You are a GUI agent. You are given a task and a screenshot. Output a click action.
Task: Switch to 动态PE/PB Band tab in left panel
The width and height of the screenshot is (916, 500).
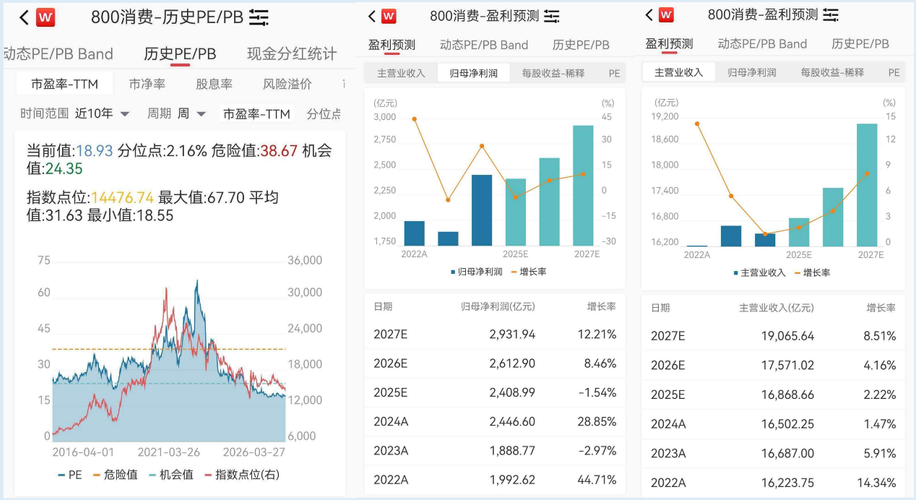tap(58, 54)
